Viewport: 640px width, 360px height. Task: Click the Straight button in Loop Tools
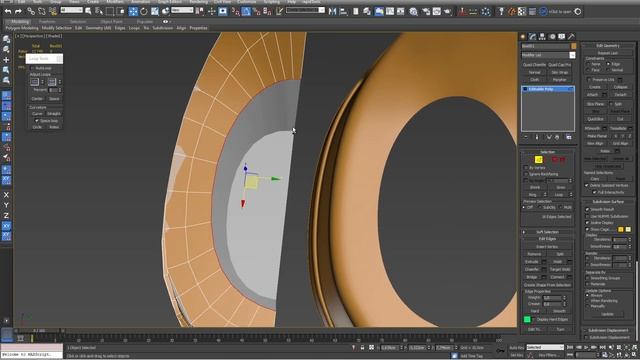[54, 113]
